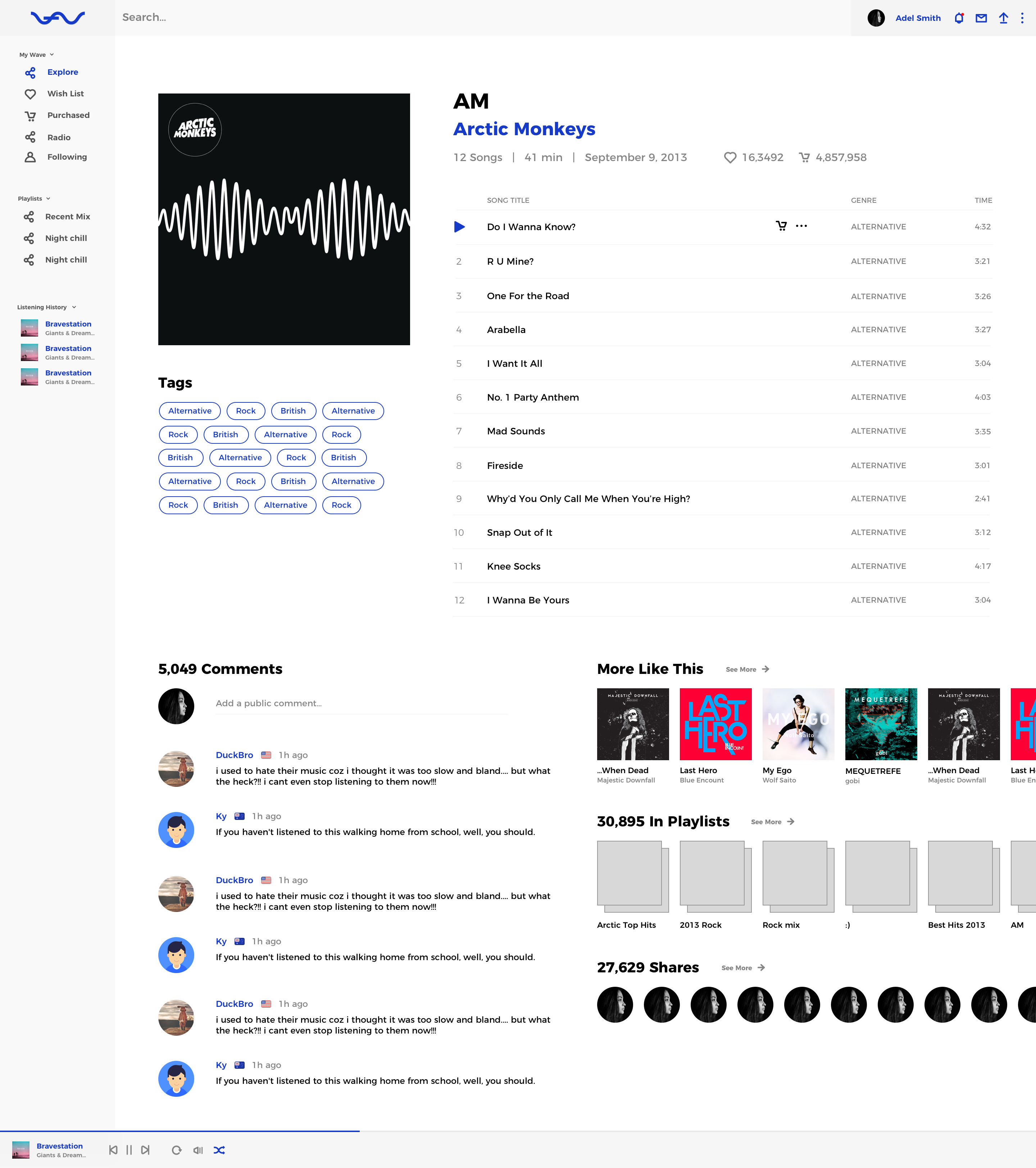This screenshot has width=1036, height=1168.
Task: Like the album with heart icon
Action: (730, 158)
